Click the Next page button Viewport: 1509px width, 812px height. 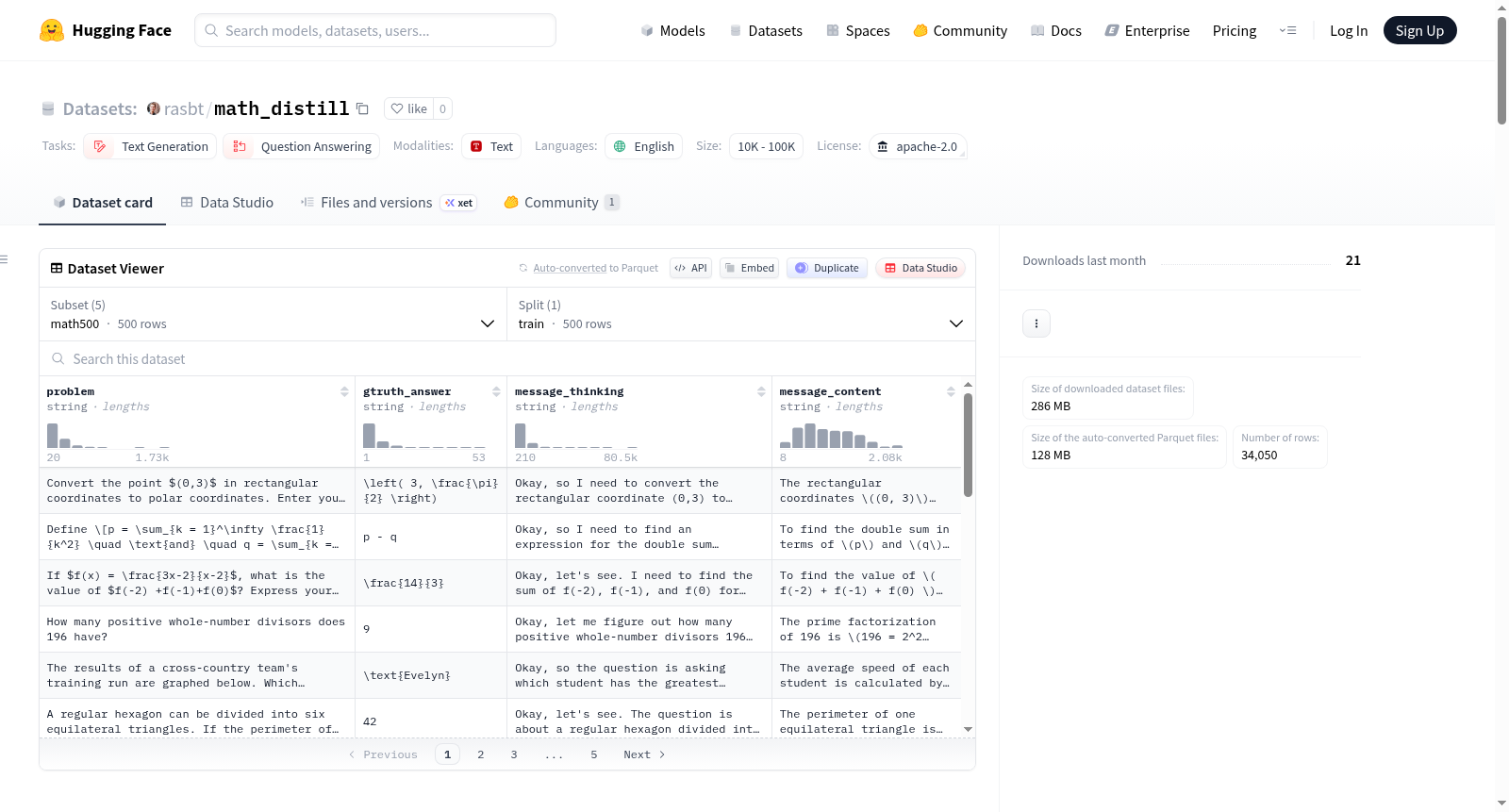pyautogui.click(x=644, y=754)
